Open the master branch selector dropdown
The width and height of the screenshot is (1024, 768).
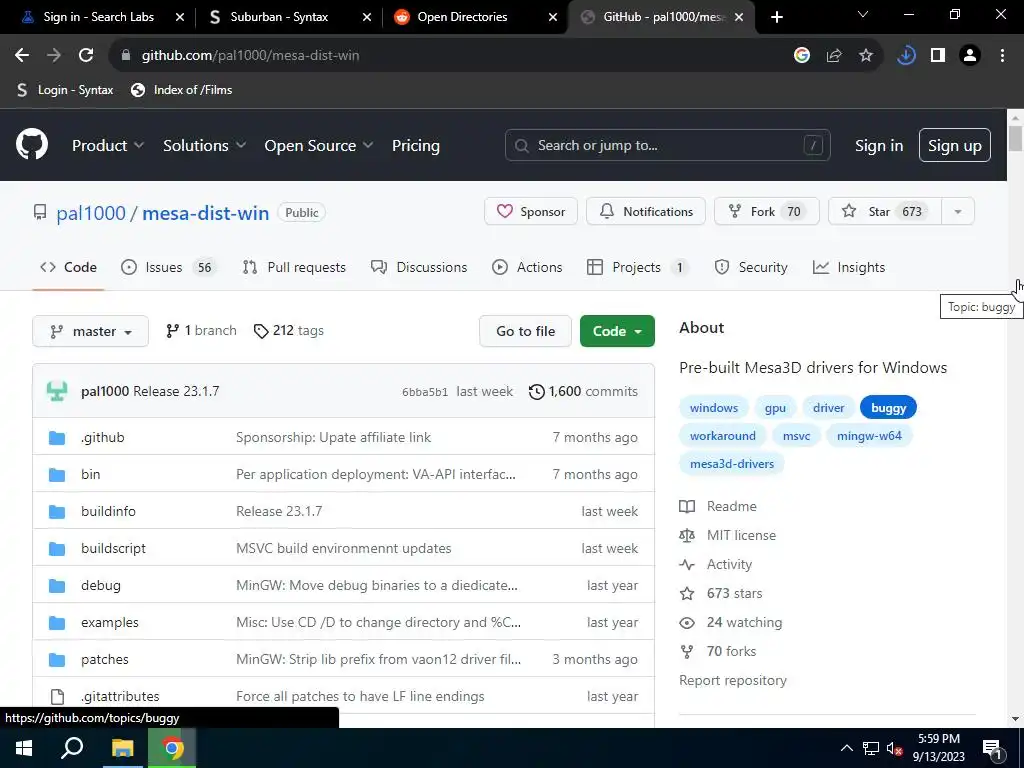[91, 331]
